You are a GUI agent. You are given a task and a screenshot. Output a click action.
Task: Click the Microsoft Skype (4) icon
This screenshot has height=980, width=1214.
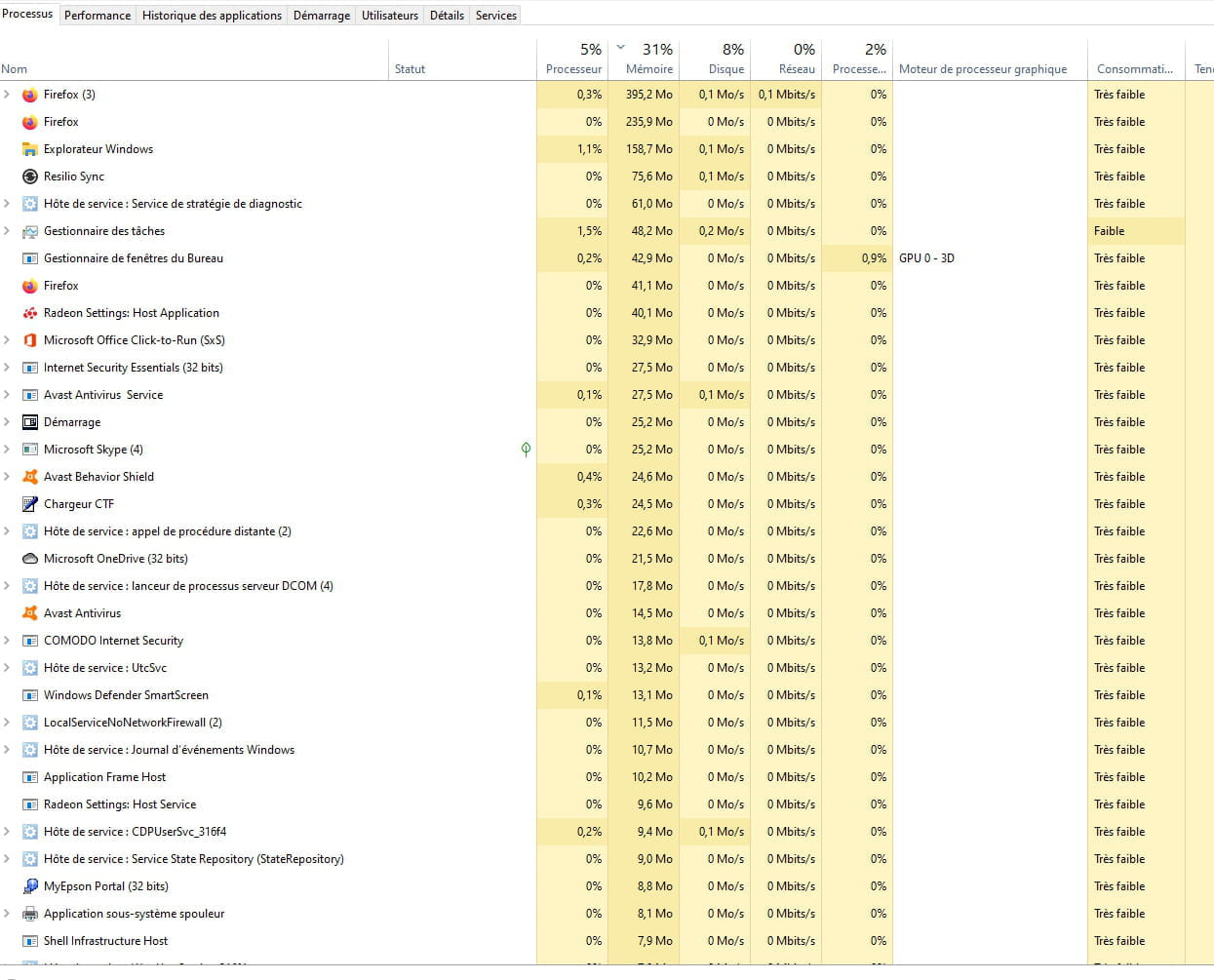[x=30, y=450]
